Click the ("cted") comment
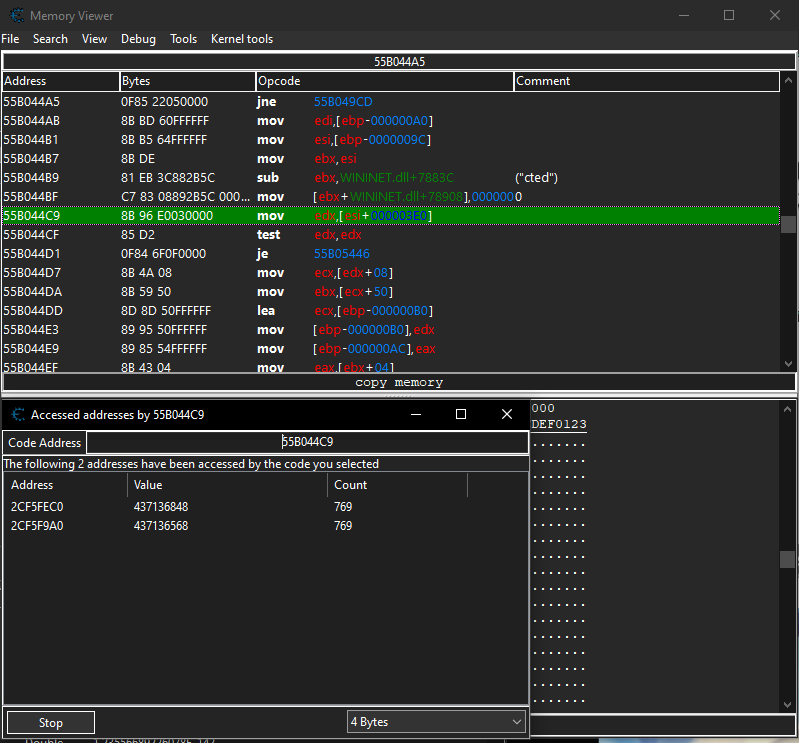This screenshot has width=799, height=743. tap(537, 177)
